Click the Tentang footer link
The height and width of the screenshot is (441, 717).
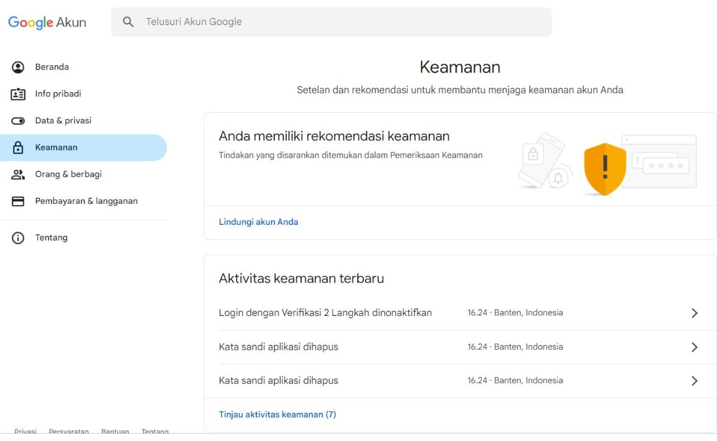(155, 431)
